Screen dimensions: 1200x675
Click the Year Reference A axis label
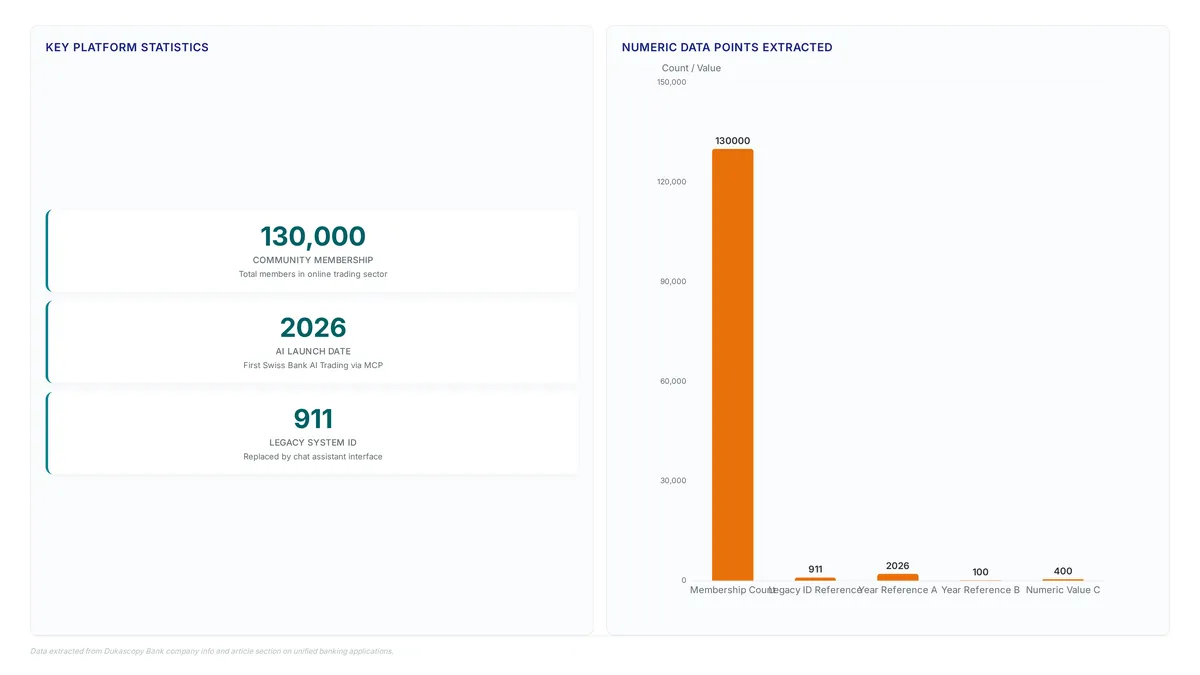898,590
